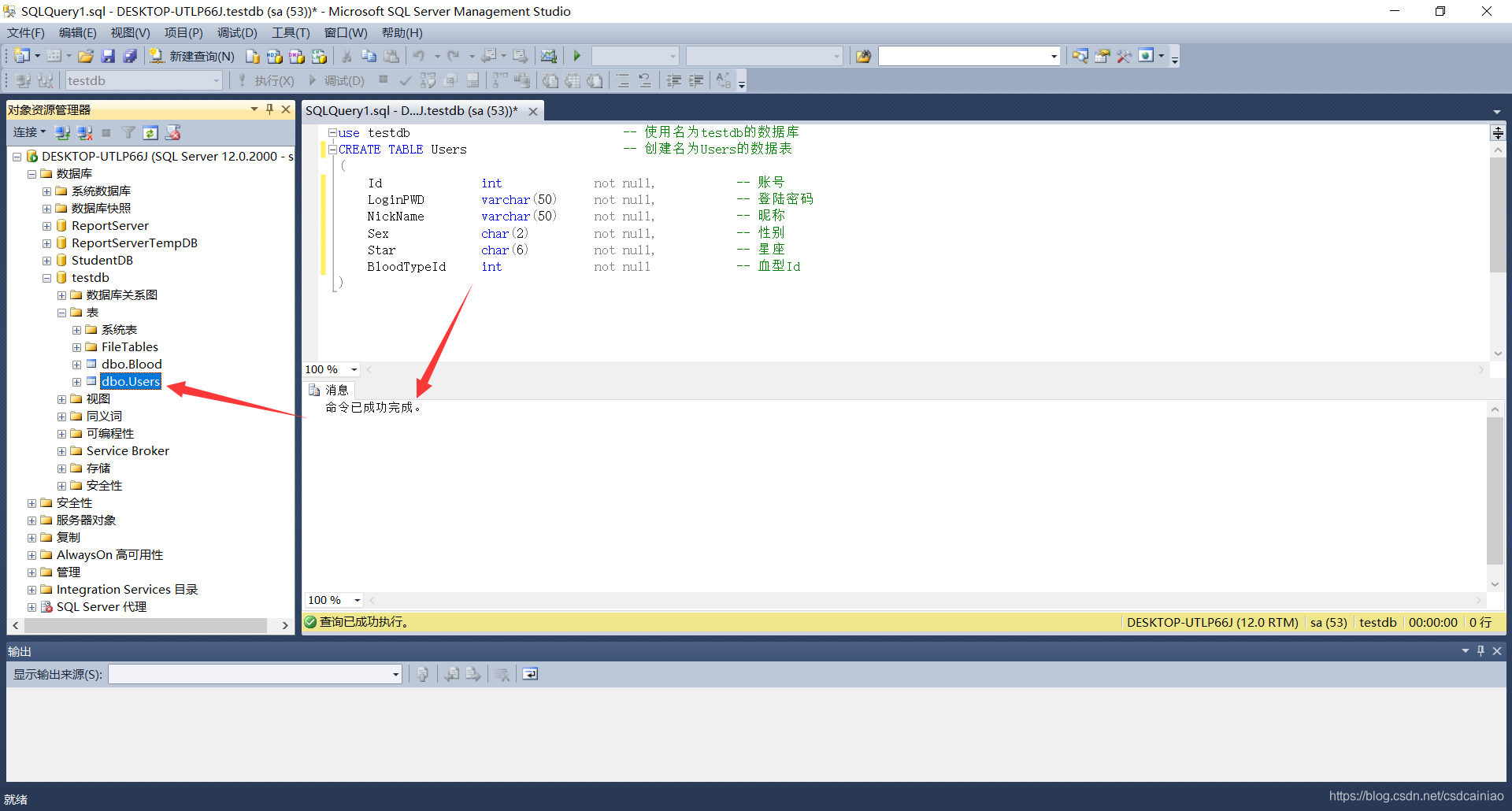This screenshot has width=1512, height=811.
Task: Click 新建查询(N) to create a new query
Action: click(x=192, y=56)
